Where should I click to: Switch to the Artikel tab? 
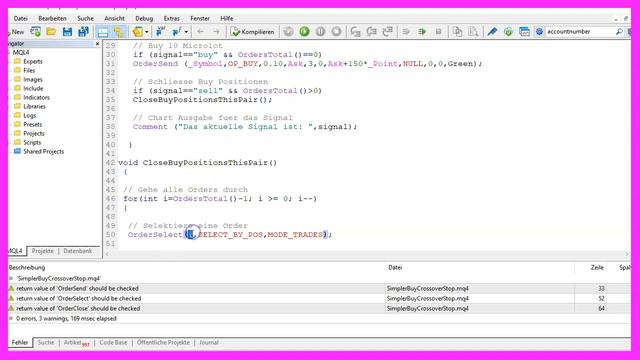76,342
